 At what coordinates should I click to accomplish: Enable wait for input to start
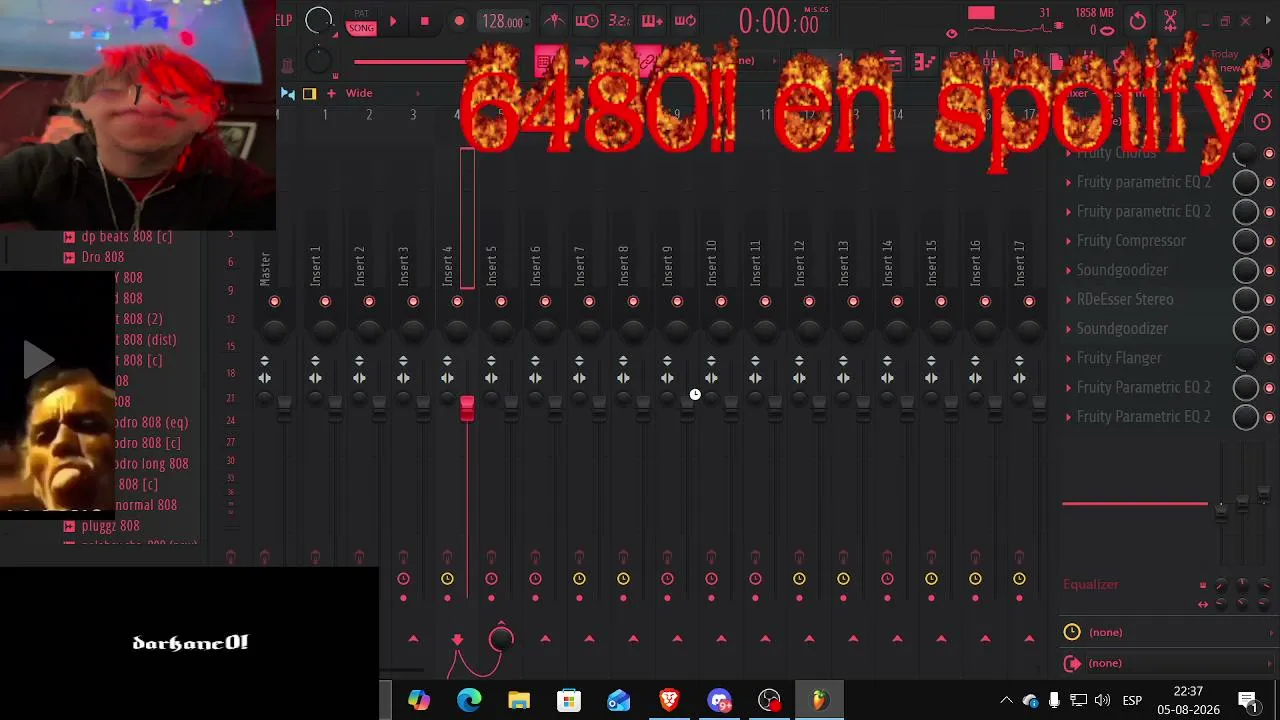tap(587, 21)
